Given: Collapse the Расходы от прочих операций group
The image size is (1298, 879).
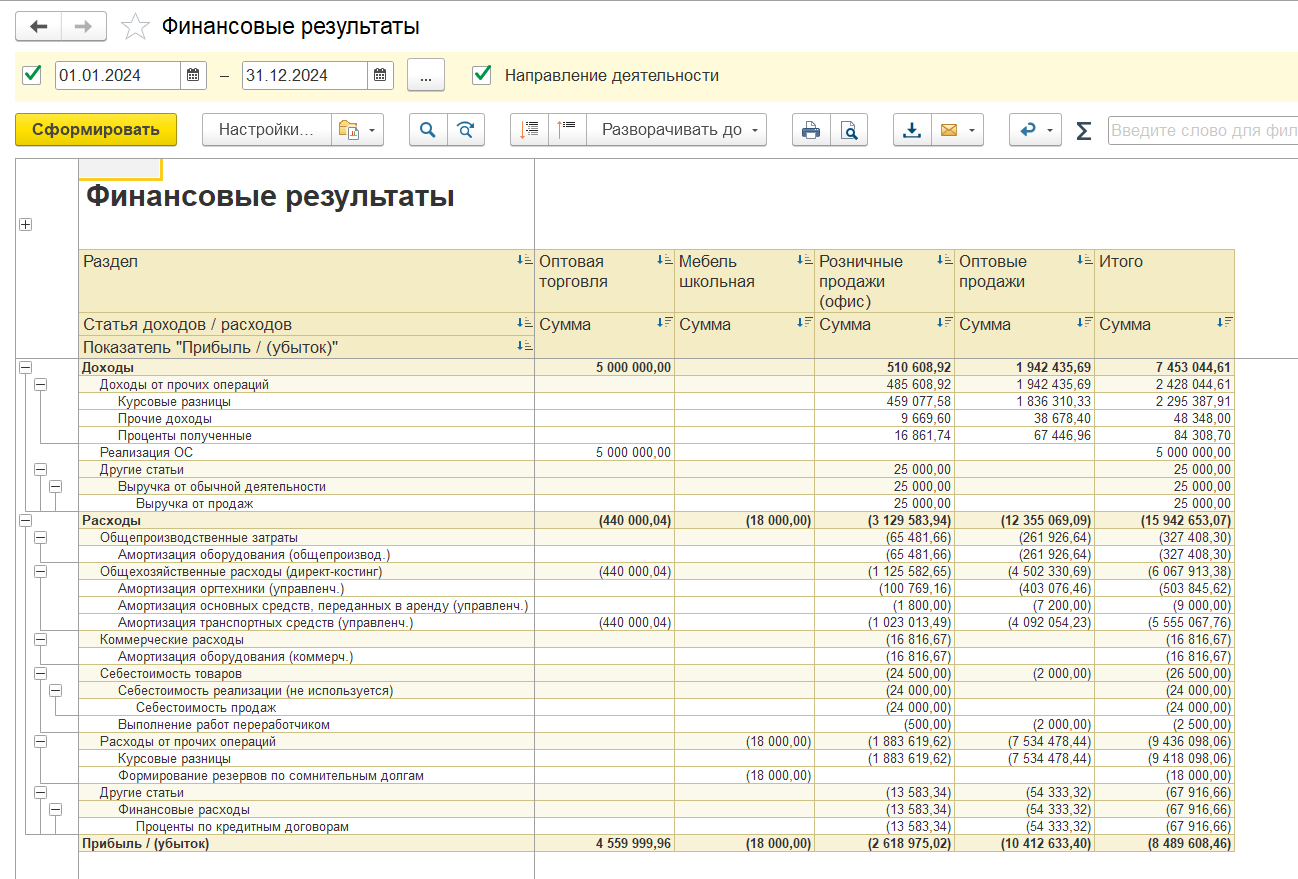Looking at the screenshot, I should click(x=40, y=742).
